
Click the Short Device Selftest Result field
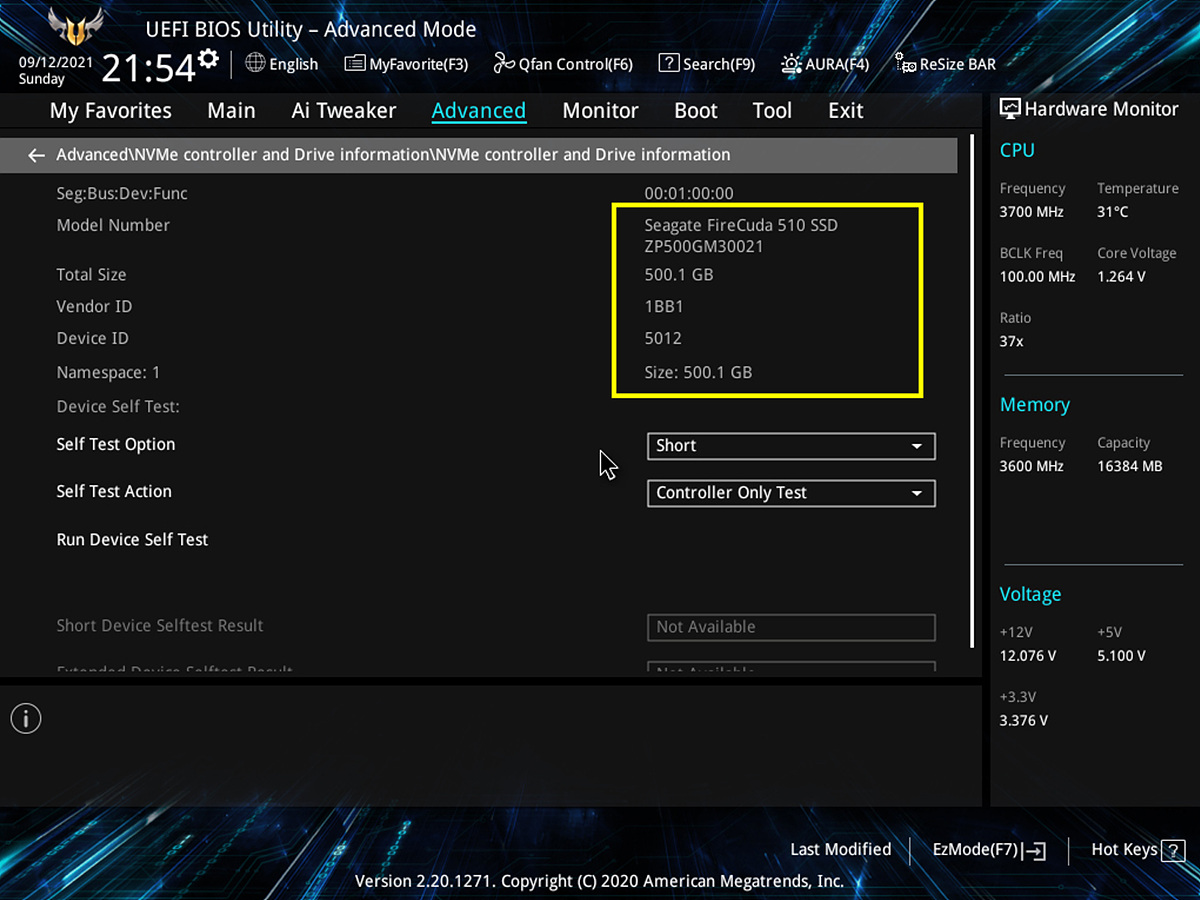[x=791, y=627]
